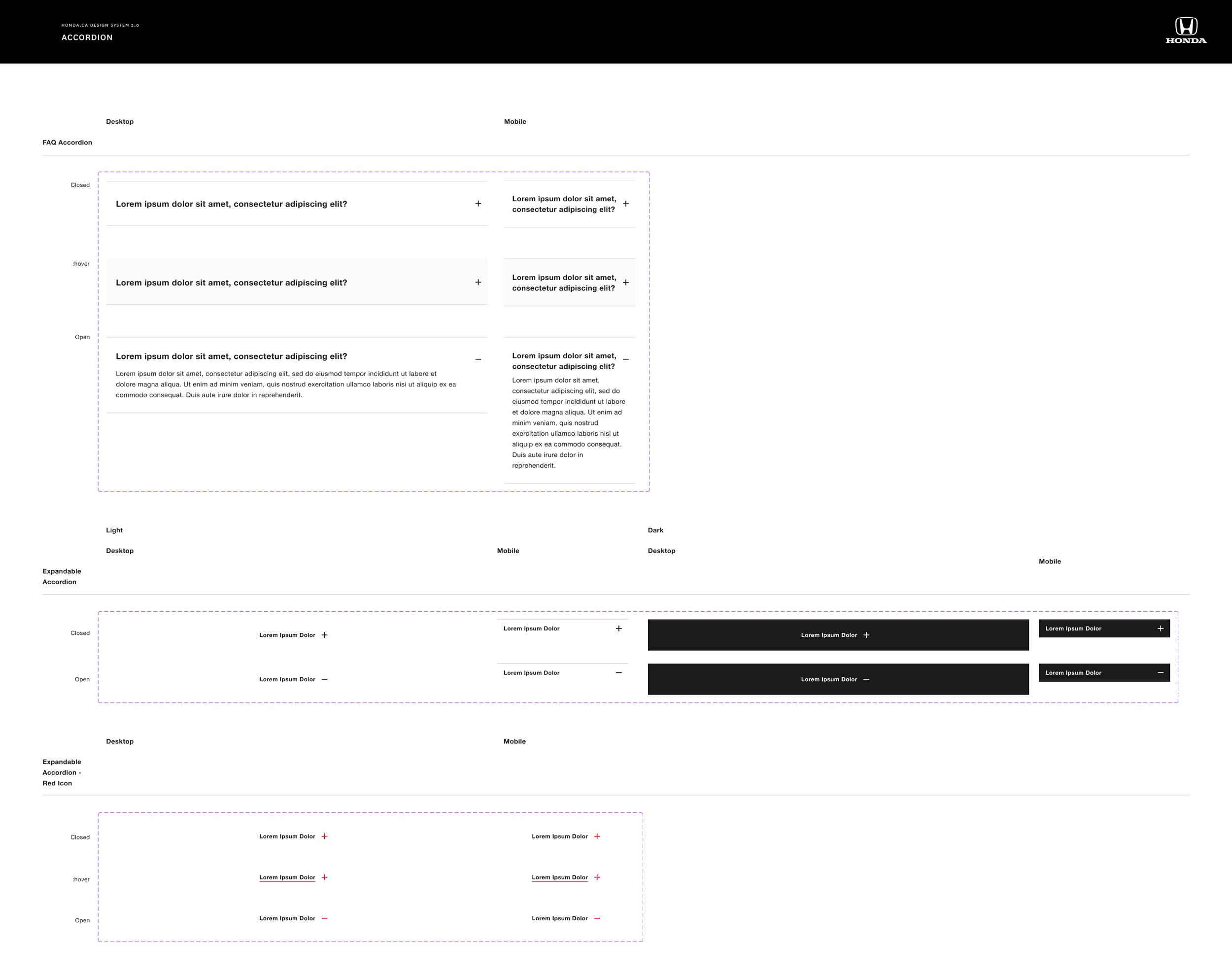Click dark mobile open 'Lorem Ipsum Dolor' label
Viewport: 1232px width, 976px height.
pyautogui.click(x=1073, y=672)
